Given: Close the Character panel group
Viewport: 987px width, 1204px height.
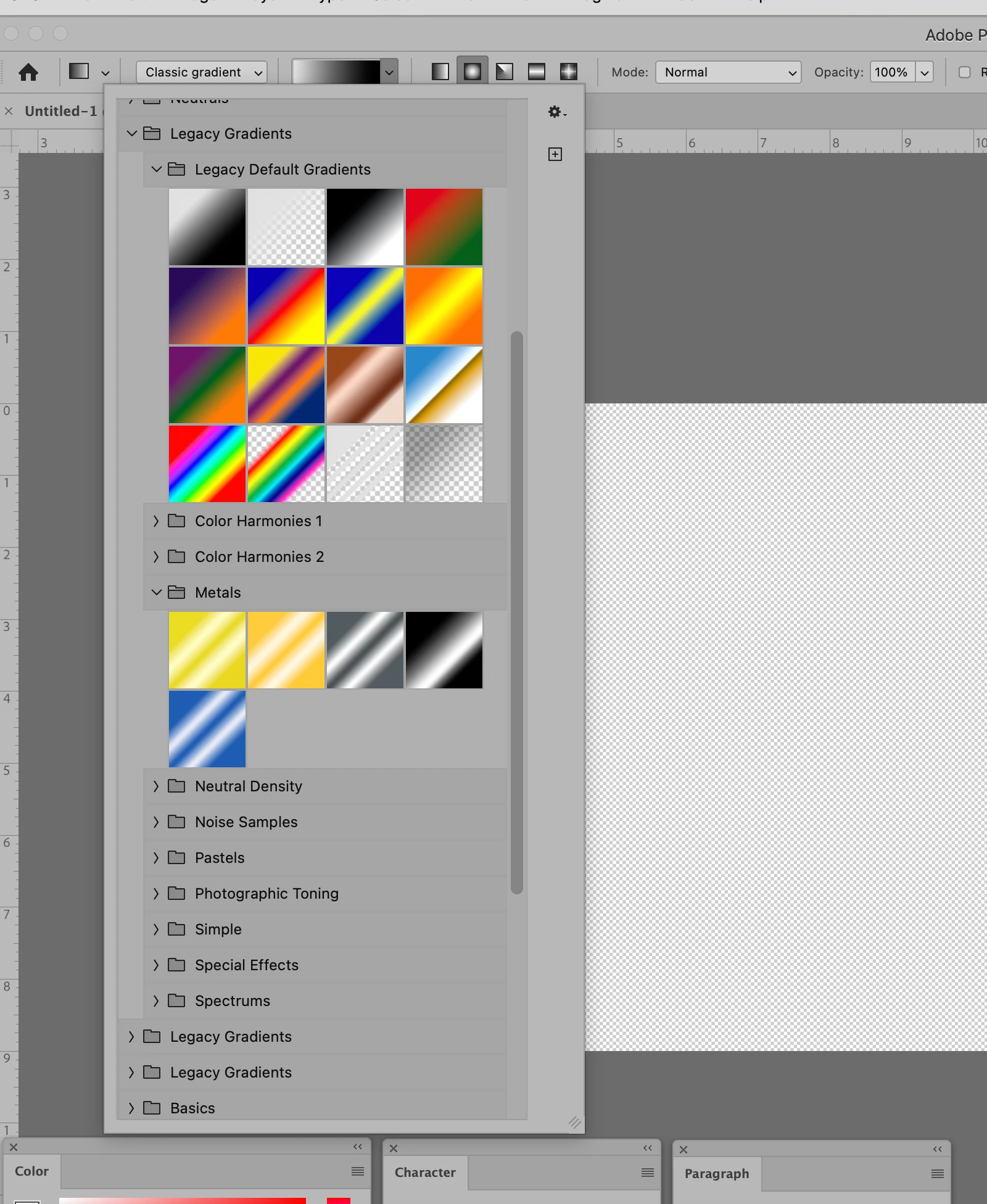Looking at the screenshot, I should [394, 1148].
